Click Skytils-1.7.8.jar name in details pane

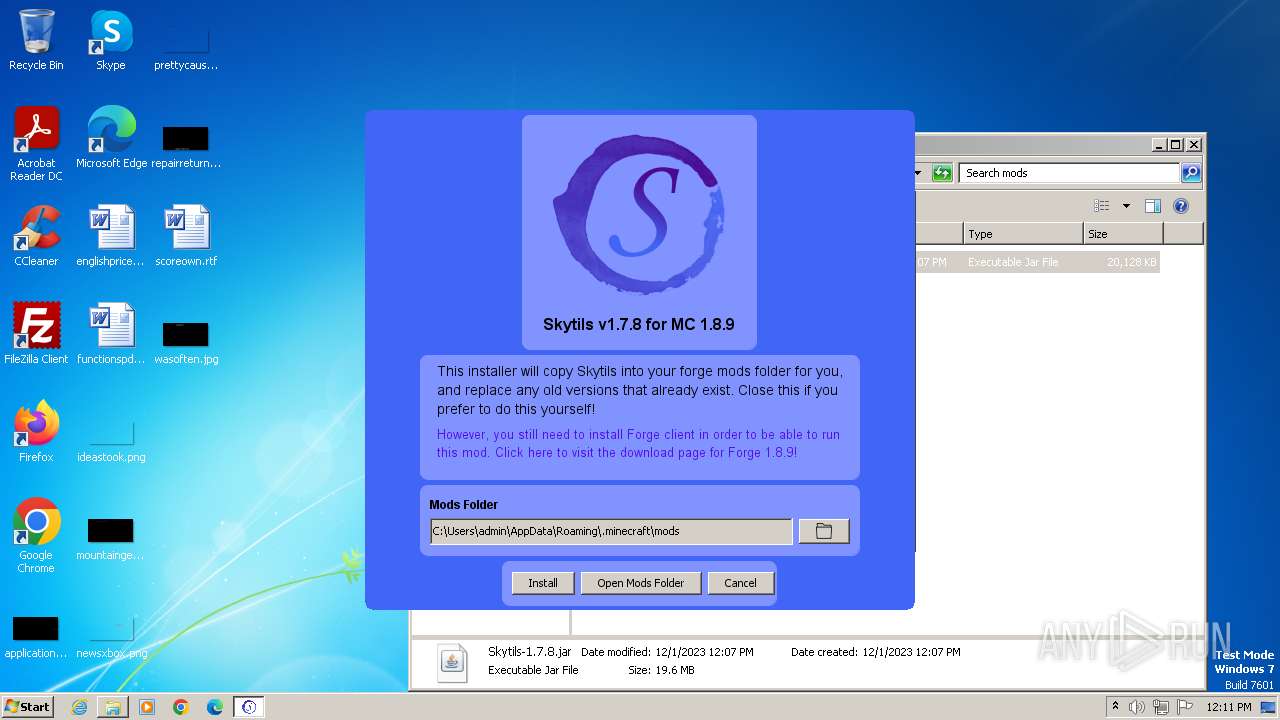529,651
